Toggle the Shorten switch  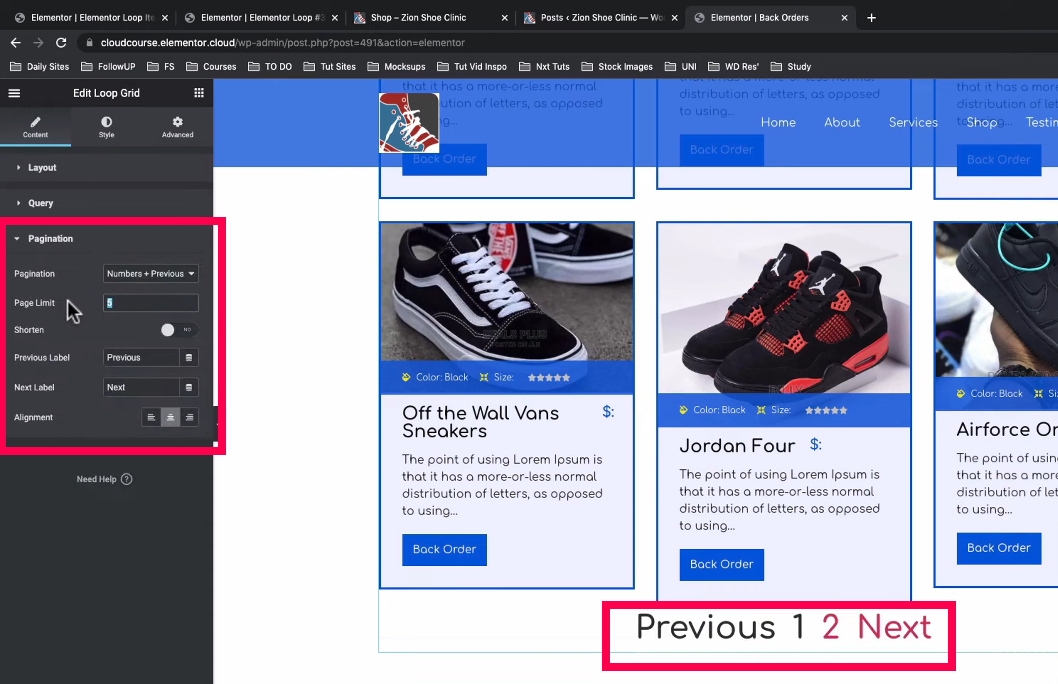[x=177, y=330]
